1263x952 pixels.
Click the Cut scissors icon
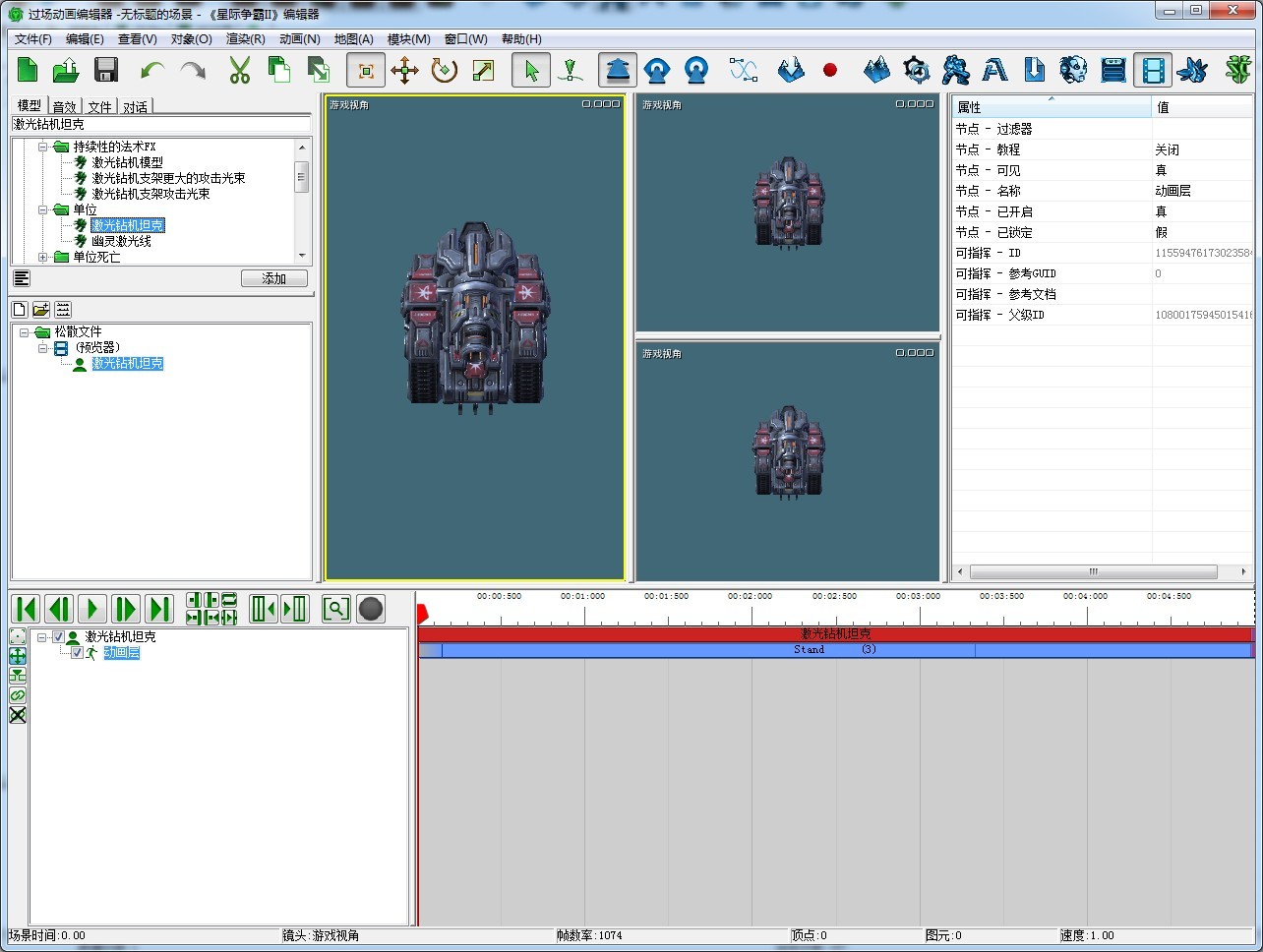239,70
